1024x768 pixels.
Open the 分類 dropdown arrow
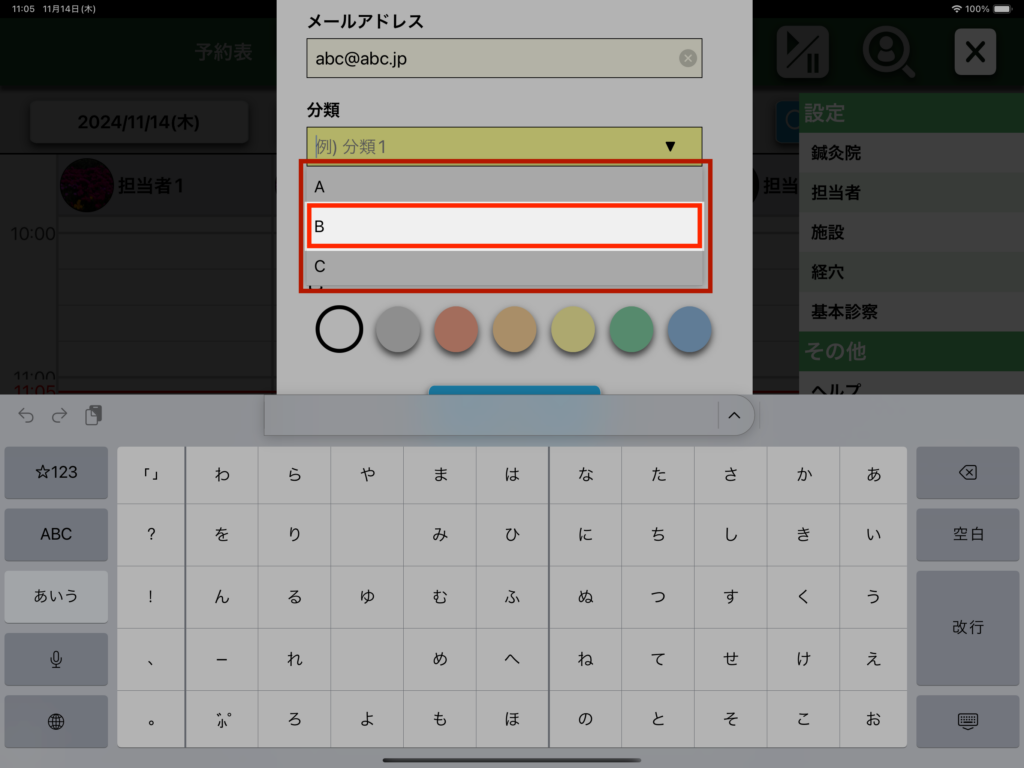pos(670,147)
